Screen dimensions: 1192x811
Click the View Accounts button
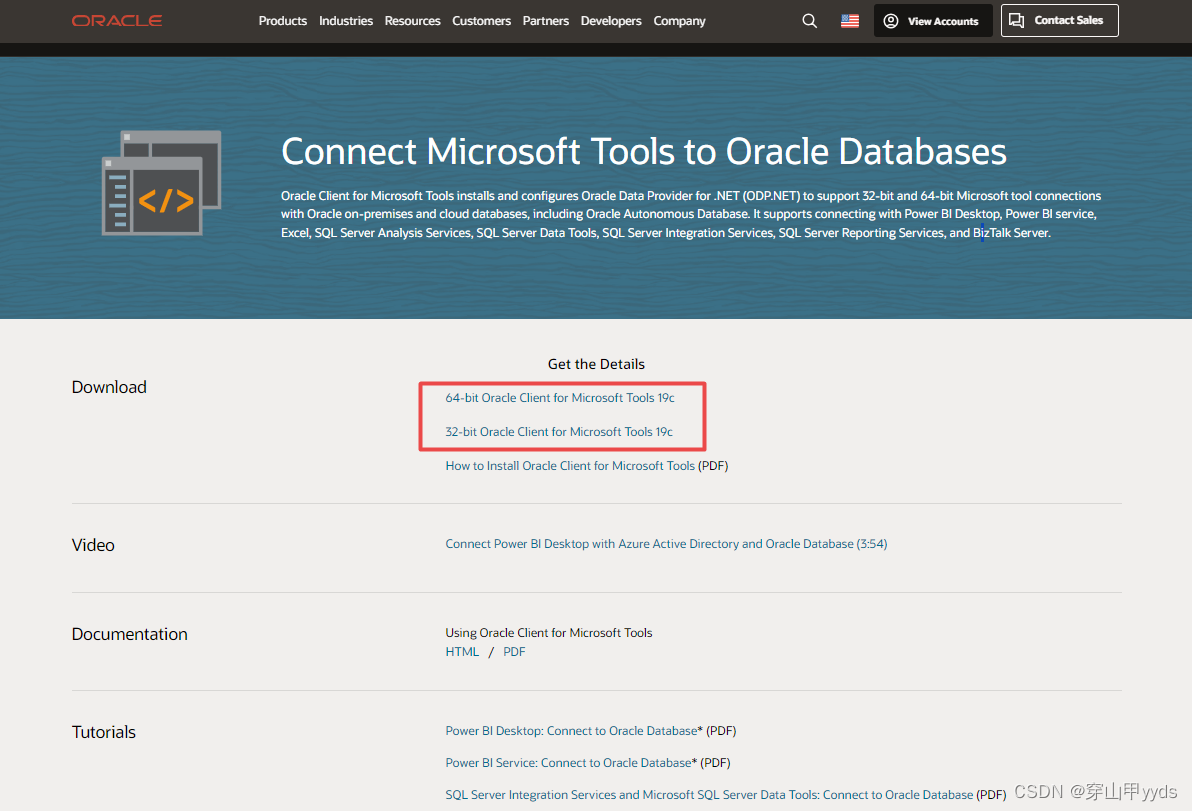coord(933,21)
